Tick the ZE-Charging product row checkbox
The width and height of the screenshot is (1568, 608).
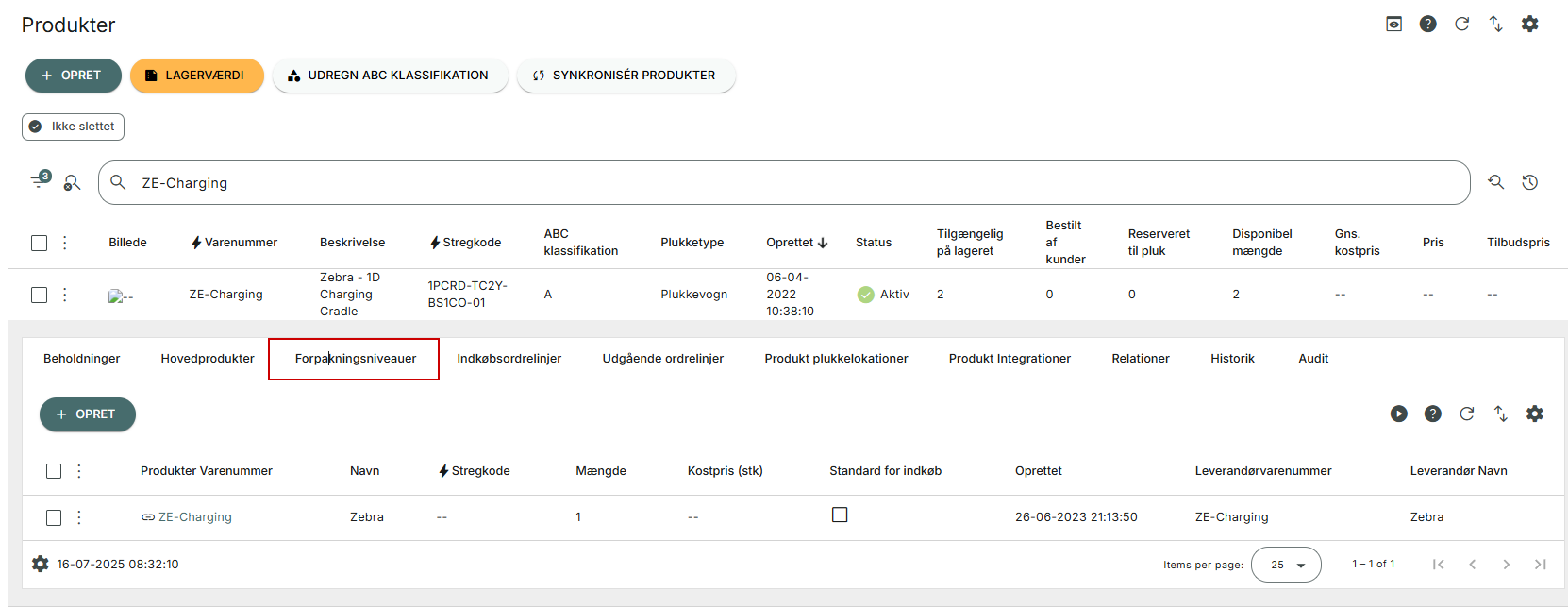(39, 295)
